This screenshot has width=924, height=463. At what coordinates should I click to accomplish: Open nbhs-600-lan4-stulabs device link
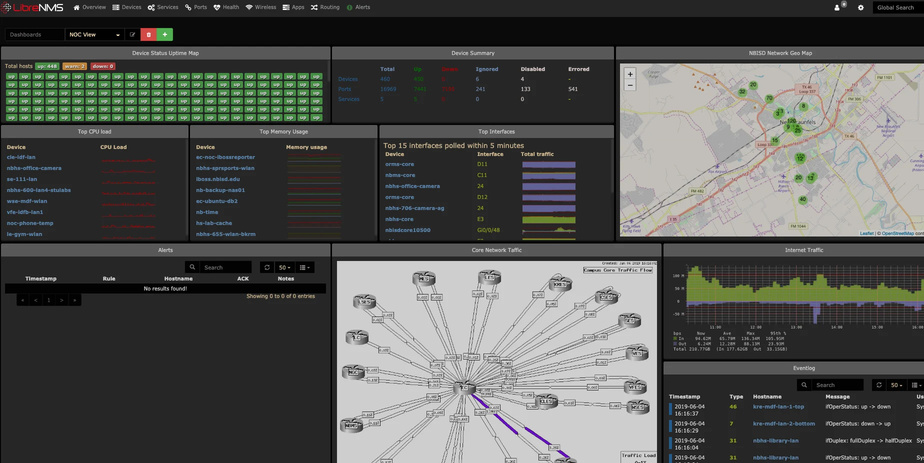click(x=39, y=190)
